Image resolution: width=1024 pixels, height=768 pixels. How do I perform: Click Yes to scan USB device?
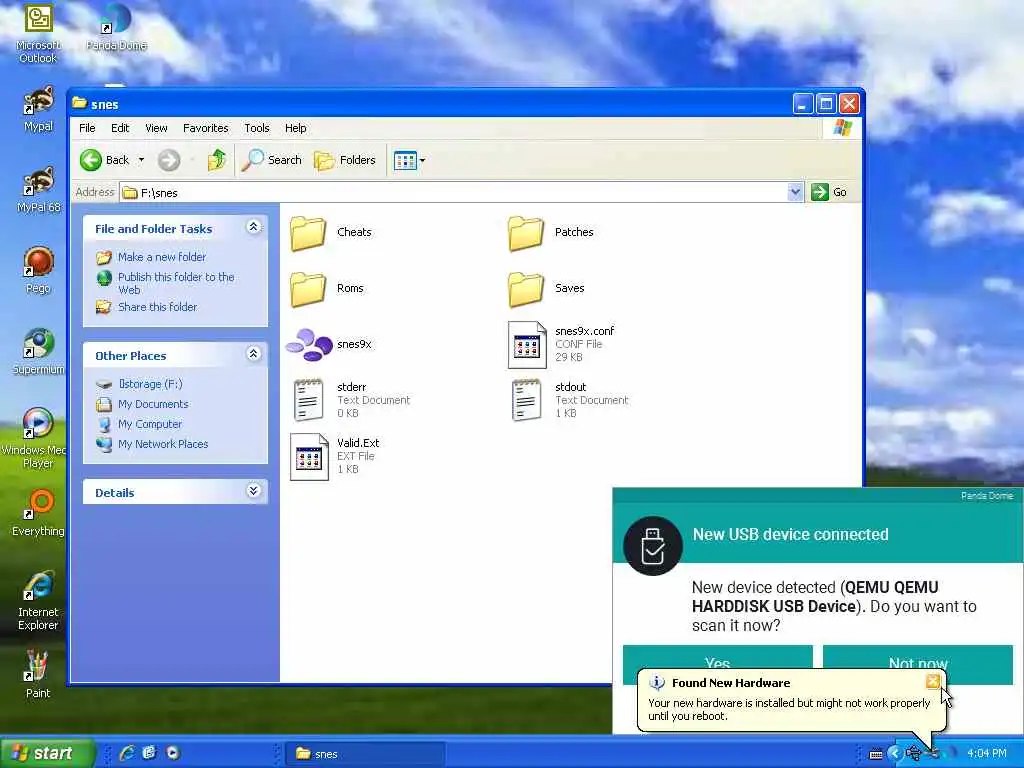click(718, 658)
